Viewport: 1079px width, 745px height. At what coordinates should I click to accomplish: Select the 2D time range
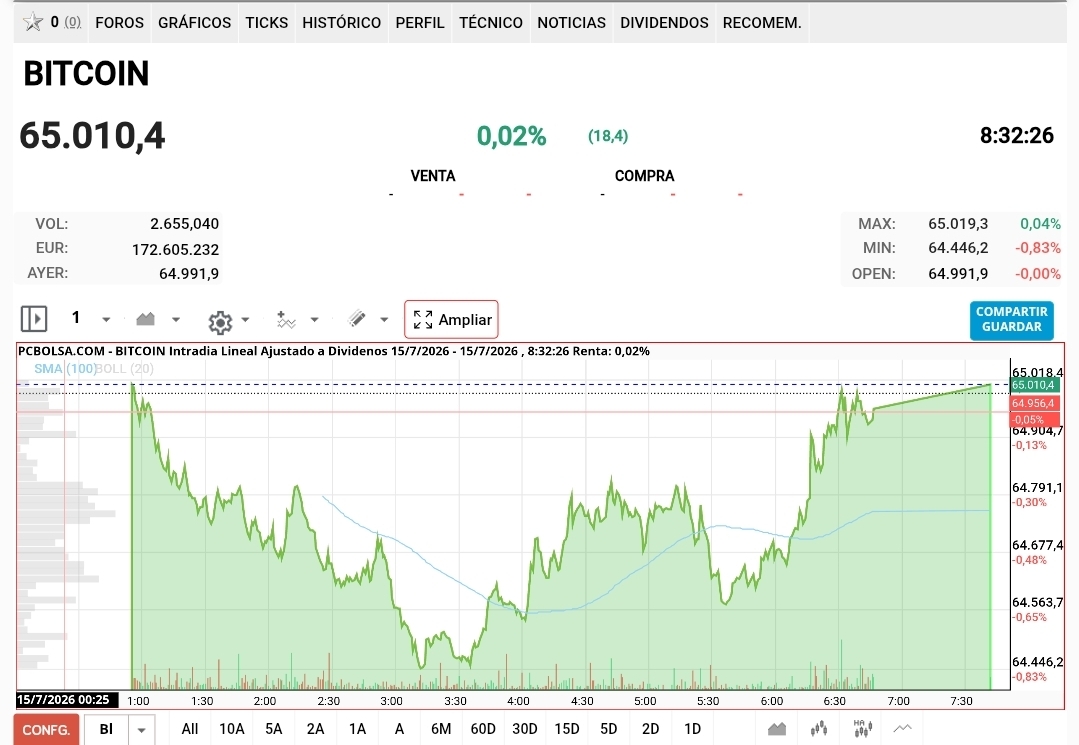click(x=650, y=729)
